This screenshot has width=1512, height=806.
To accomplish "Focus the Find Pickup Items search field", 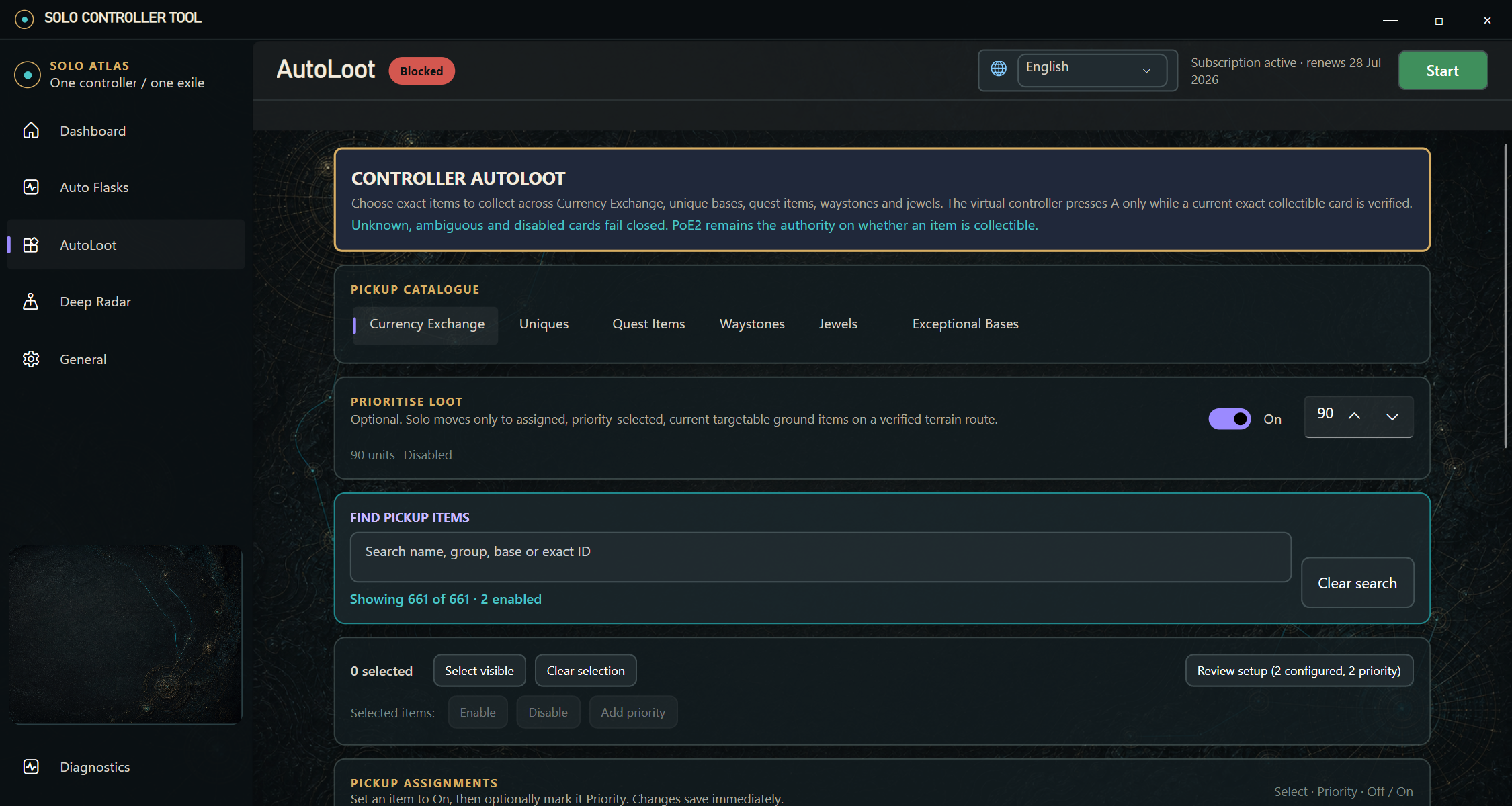I will pyautogui.click(x=821, y=557).
